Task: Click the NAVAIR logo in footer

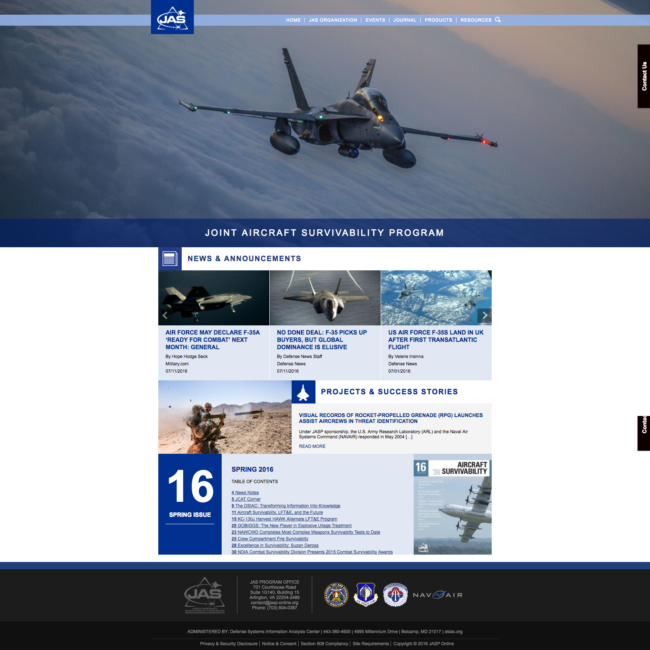Action: tap(437, 595)
